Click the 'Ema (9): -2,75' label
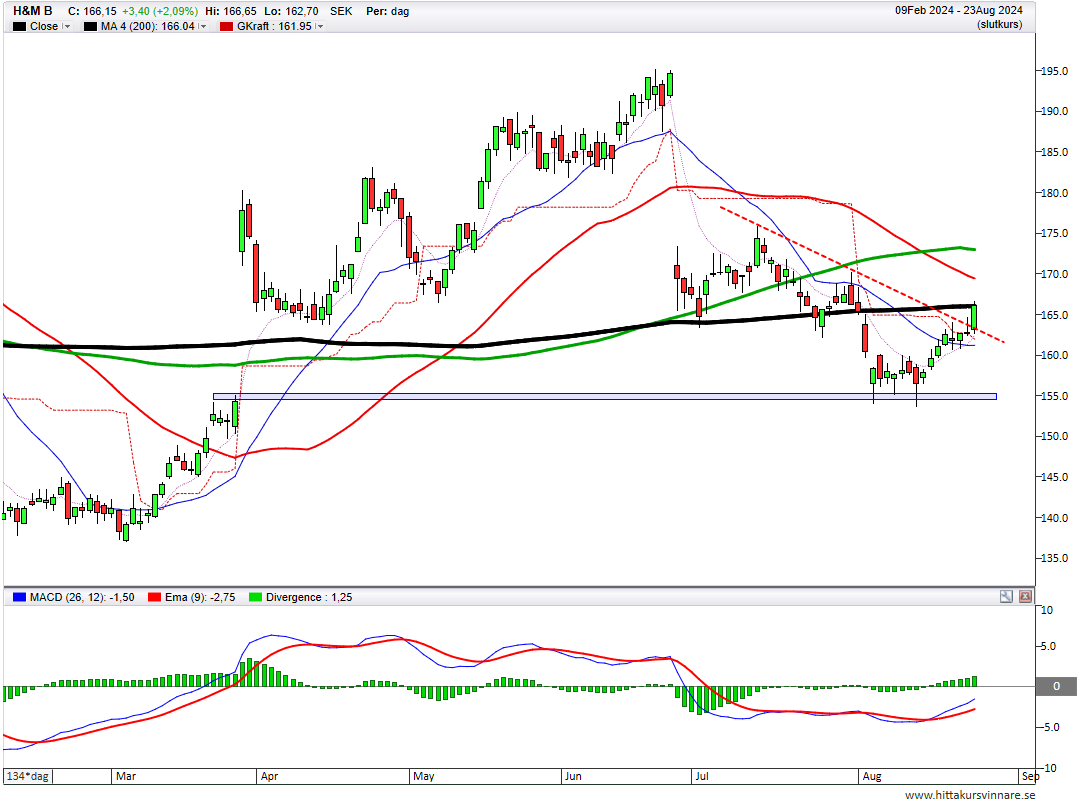This screenshot has height=800, width=1080. click(x=200, y=597)
